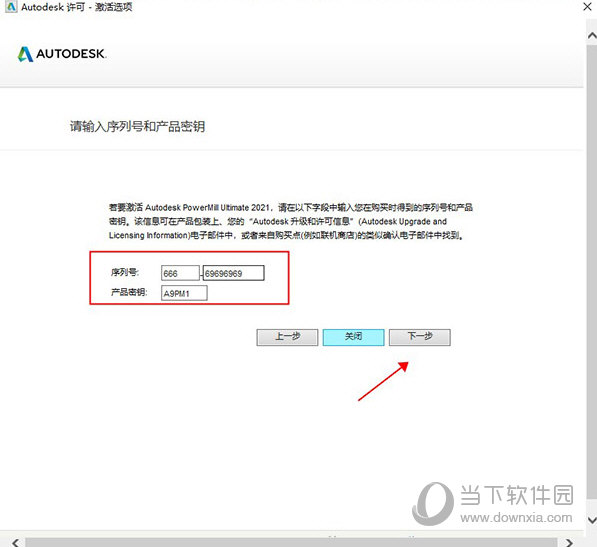Click the 产品密钥 label
Viewport: 597px width, 547px height.
pos(129,292)
